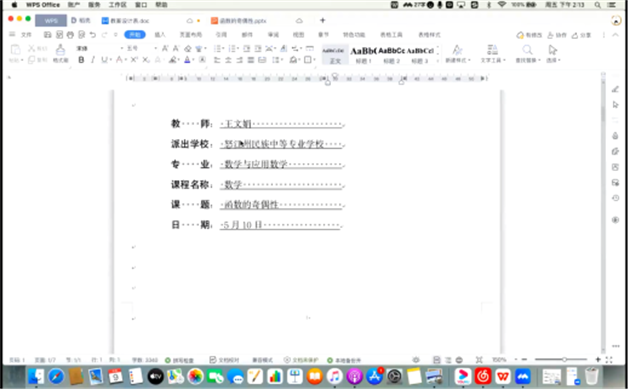Click the Justify alignment icon

coord(251,60)
